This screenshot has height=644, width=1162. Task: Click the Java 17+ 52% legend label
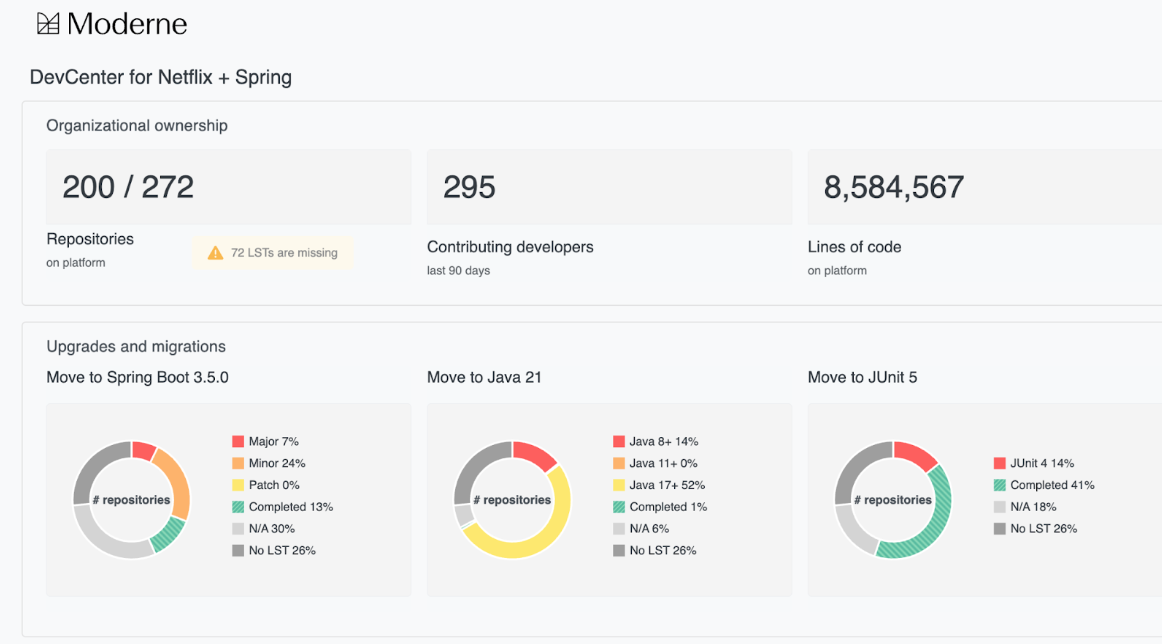tap(667, 485)
